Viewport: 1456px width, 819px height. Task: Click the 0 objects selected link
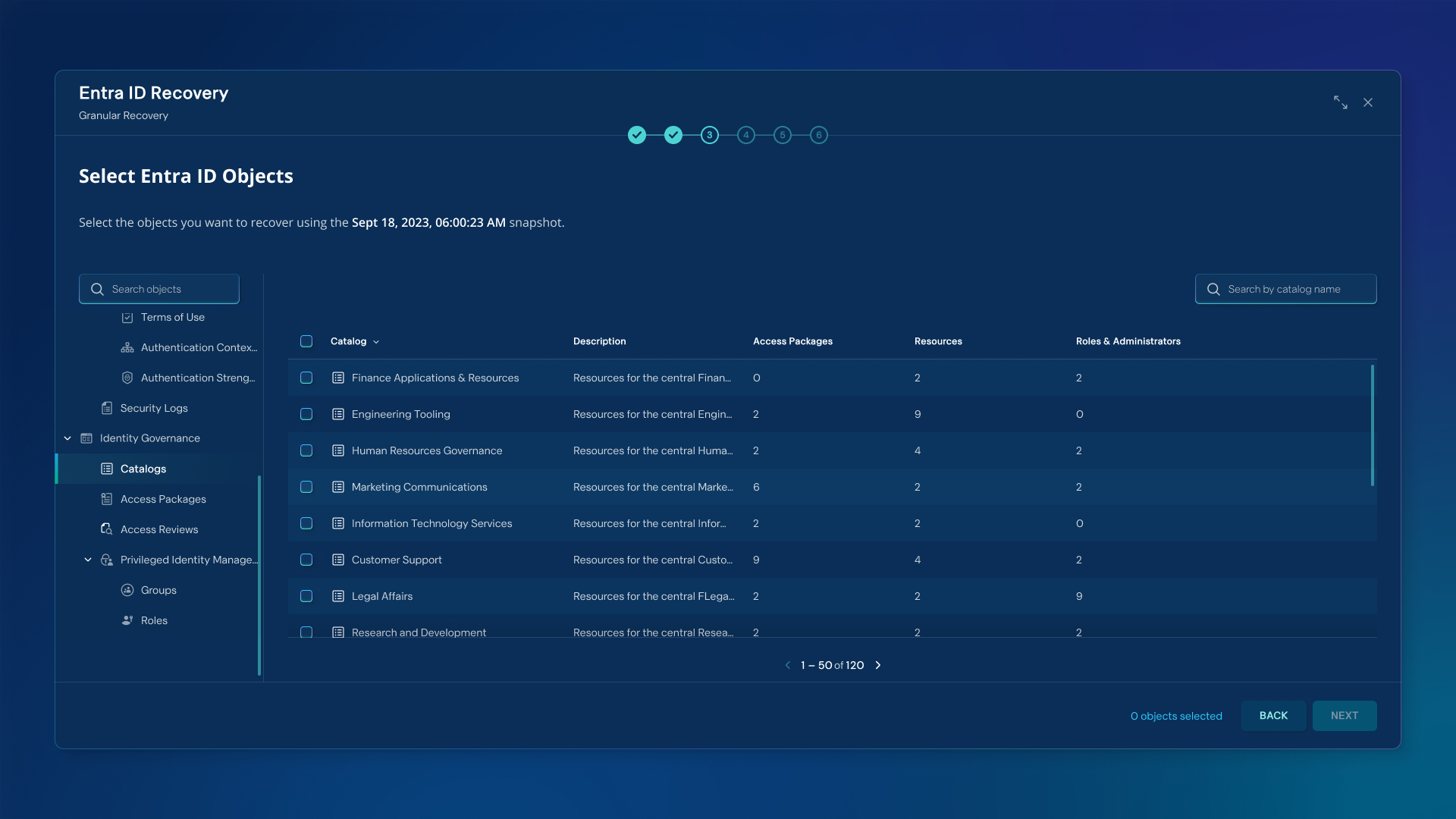tap(1176, 717)
